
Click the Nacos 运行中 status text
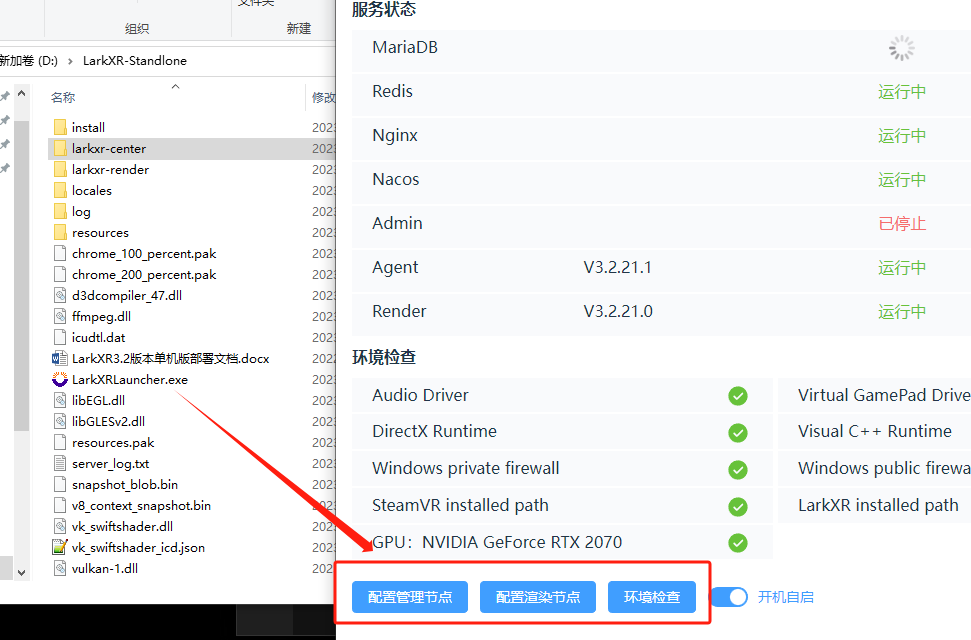click(902, 180)
